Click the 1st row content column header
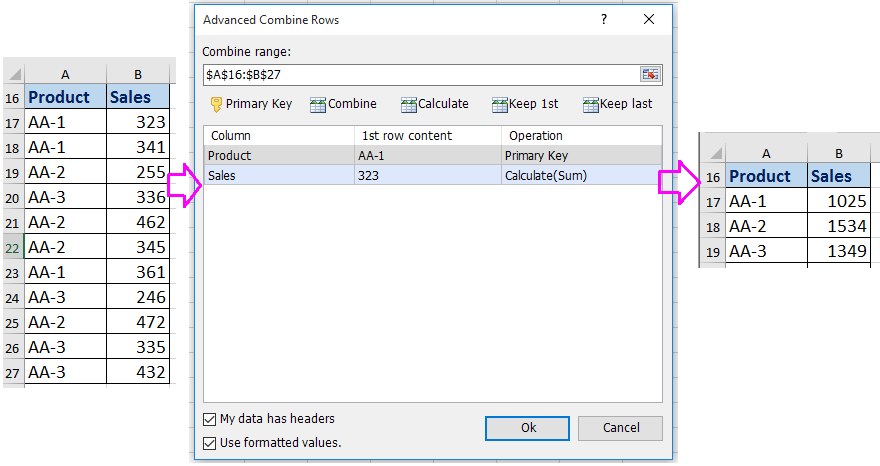880x466 pixels. coord(427,135)
